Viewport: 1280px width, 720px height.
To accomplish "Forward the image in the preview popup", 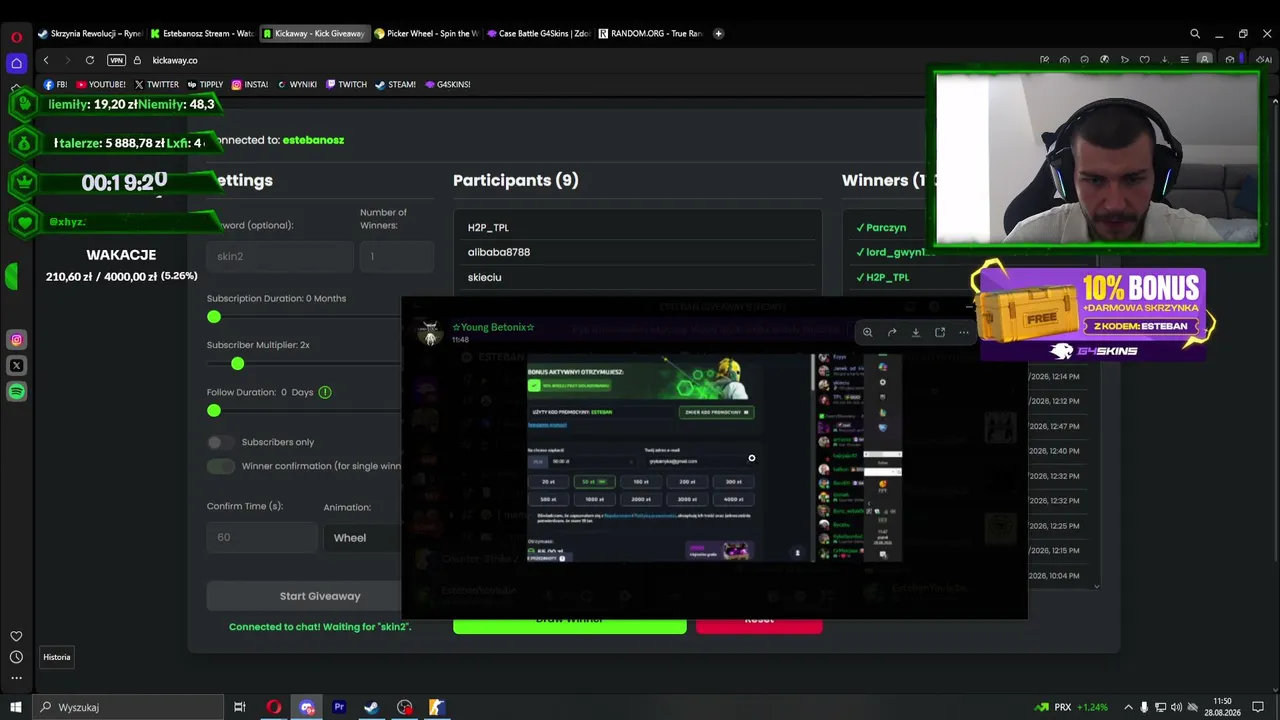I will pos(892,332).
